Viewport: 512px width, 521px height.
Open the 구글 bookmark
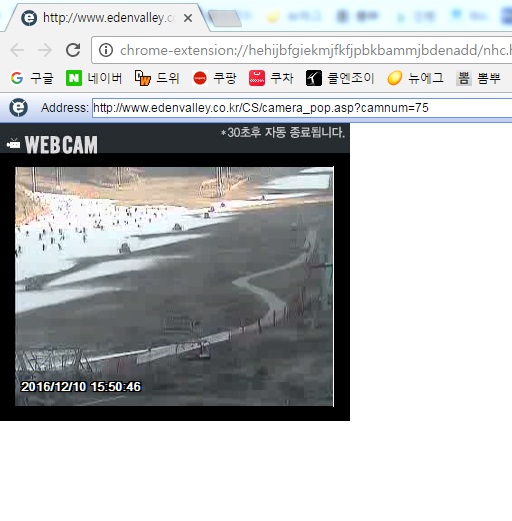[32, 78]
